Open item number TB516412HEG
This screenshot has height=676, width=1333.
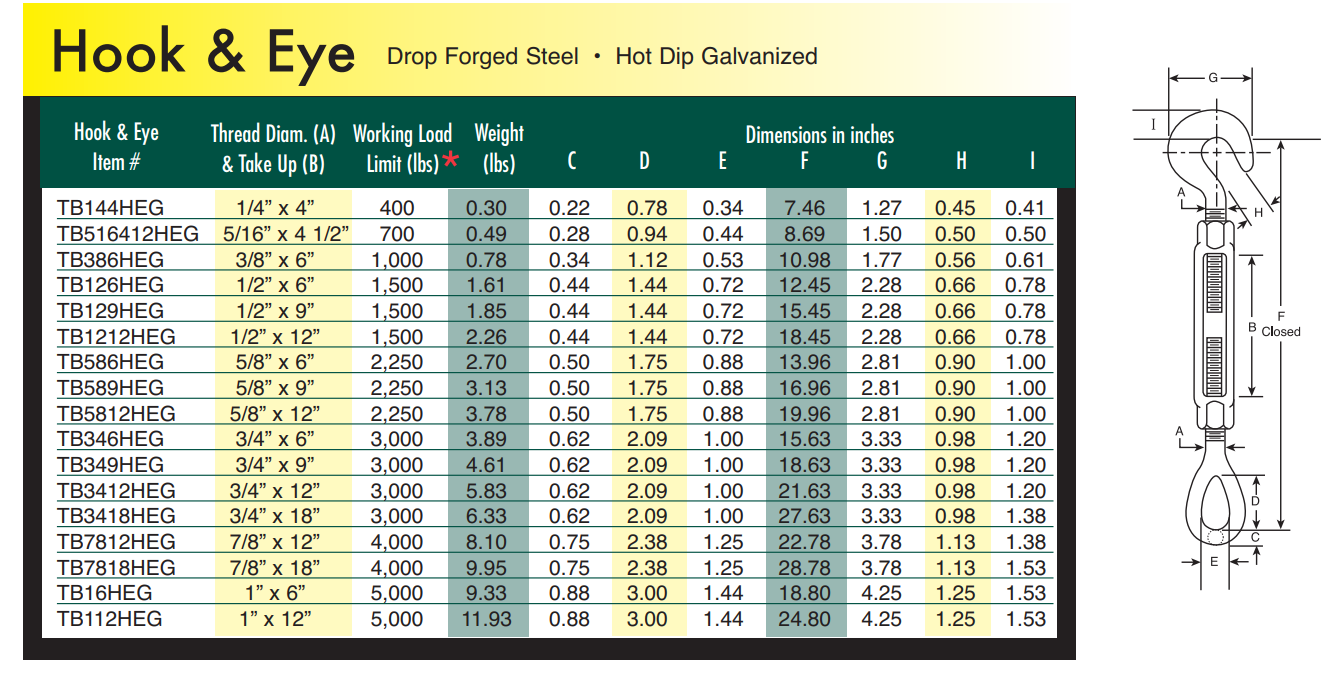coord(128,234)
